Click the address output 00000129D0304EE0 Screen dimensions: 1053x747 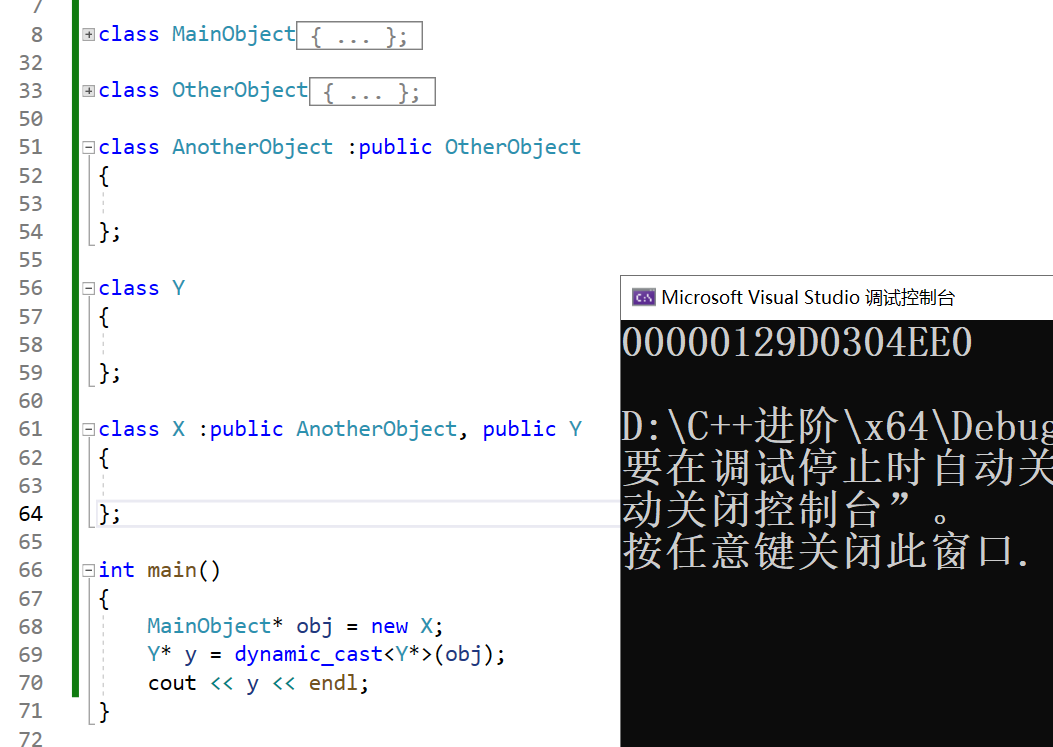tap(797, 342)
